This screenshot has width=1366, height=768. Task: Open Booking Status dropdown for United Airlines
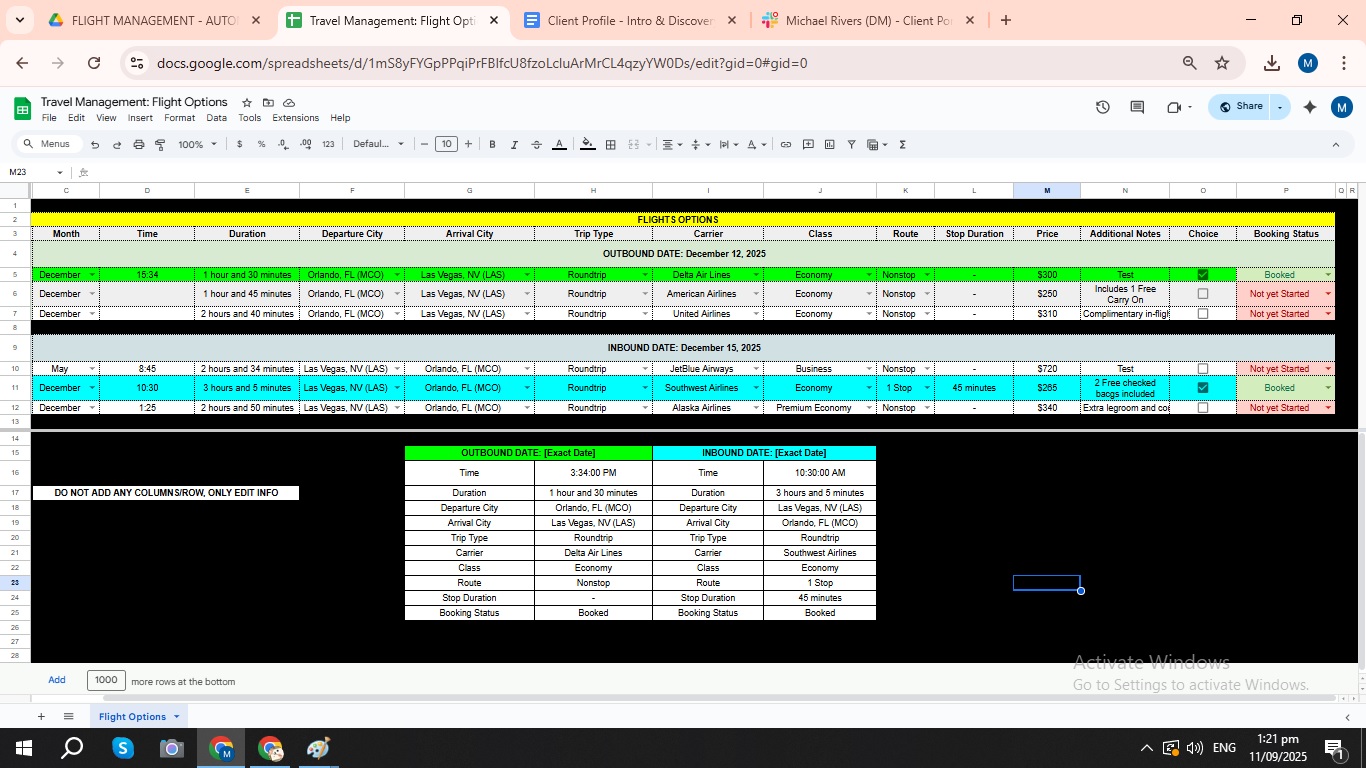1328,314
